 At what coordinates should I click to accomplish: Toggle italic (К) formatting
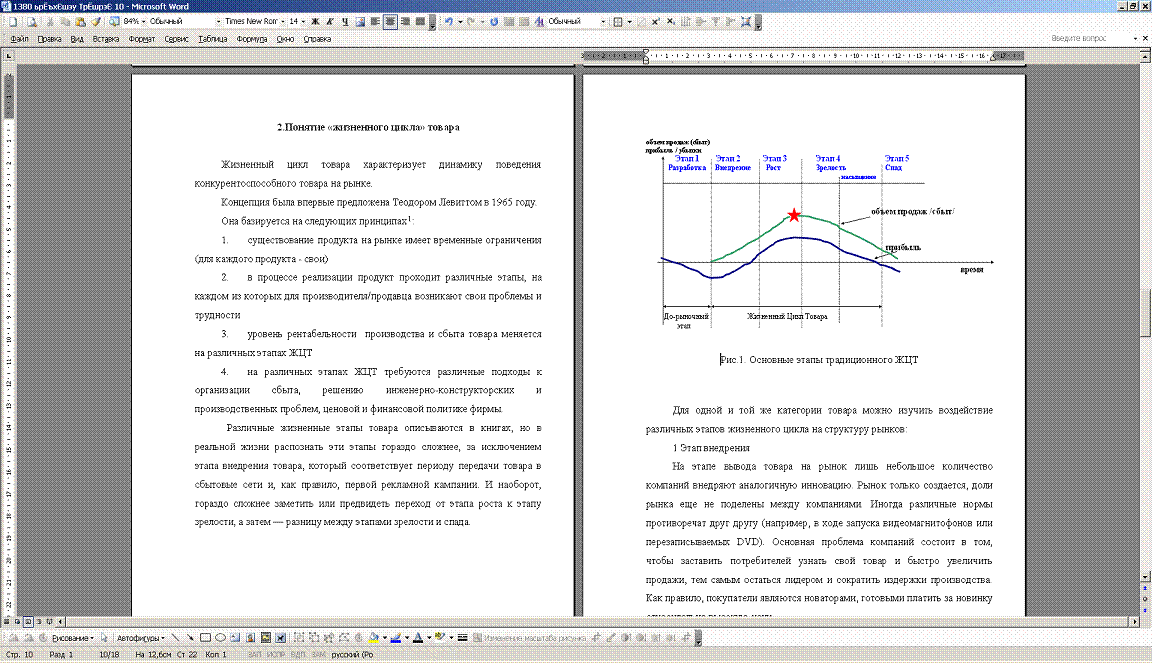tap(330, 21)
